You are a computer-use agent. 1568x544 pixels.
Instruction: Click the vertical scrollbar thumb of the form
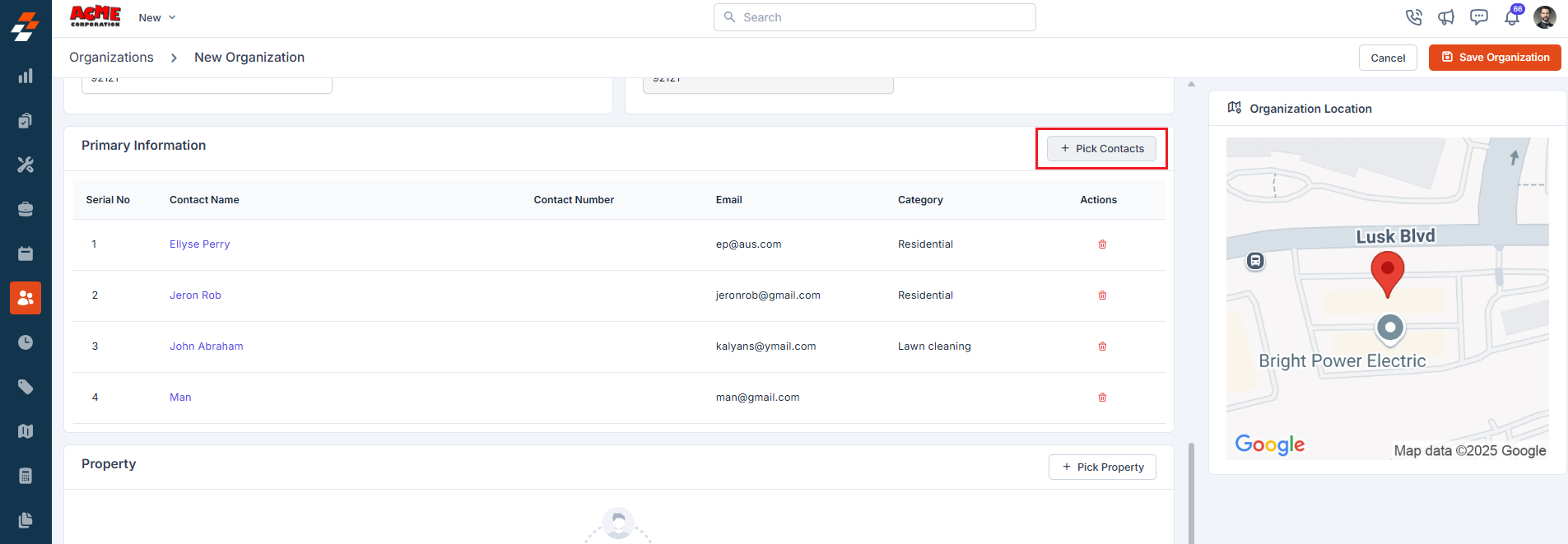pos(1191,493)
